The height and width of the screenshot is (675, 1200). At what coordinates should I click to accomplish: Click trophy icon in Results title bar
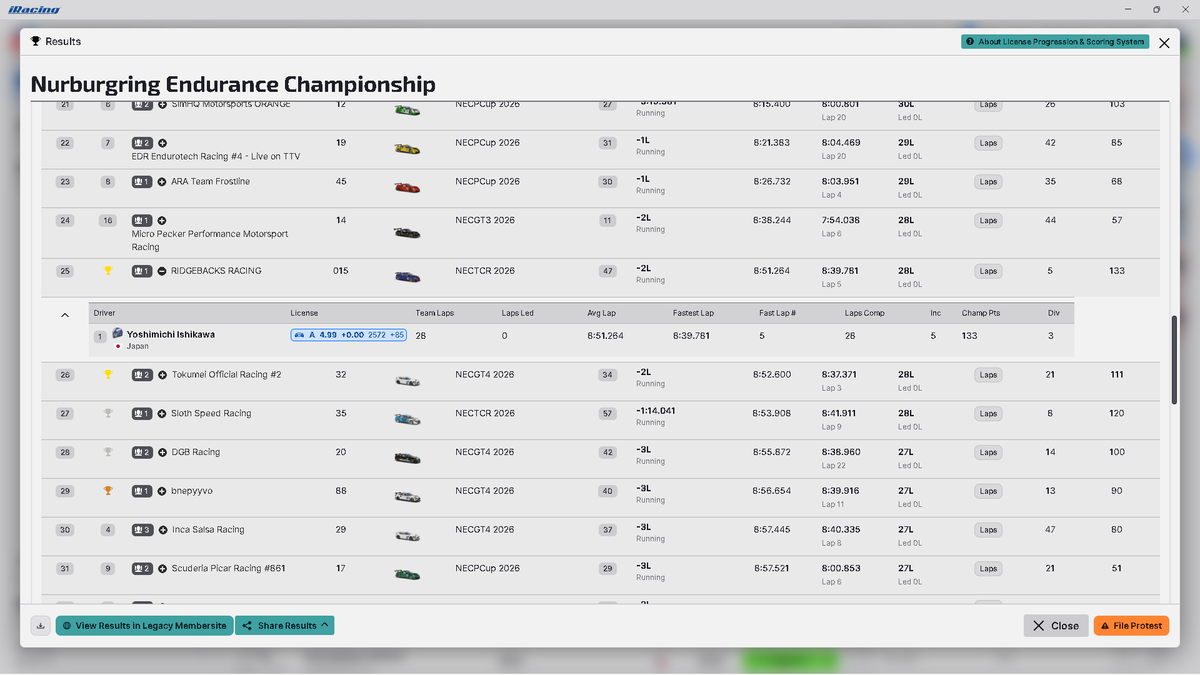[36, 41]
